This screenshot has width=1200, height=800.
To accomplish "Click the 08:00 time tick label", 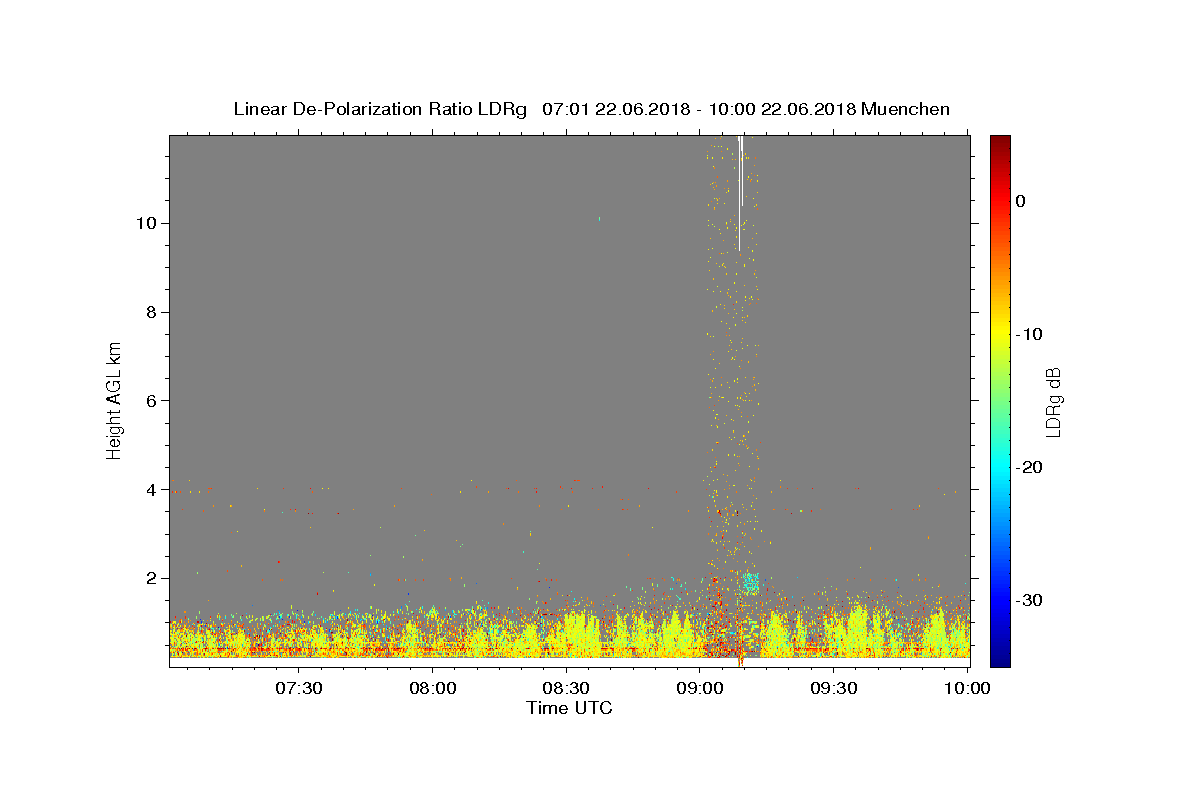I will pyautogui.click(x=432, y=688).
